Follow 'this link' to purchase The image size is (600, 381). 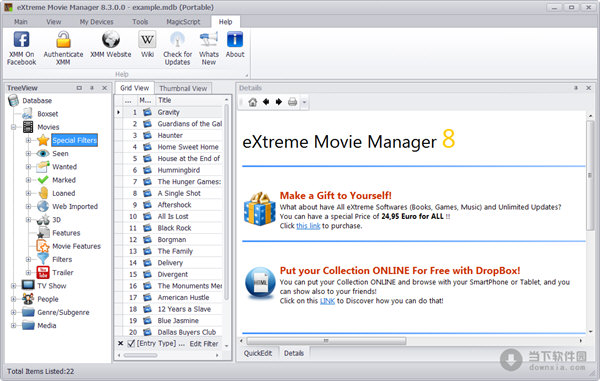308,226
